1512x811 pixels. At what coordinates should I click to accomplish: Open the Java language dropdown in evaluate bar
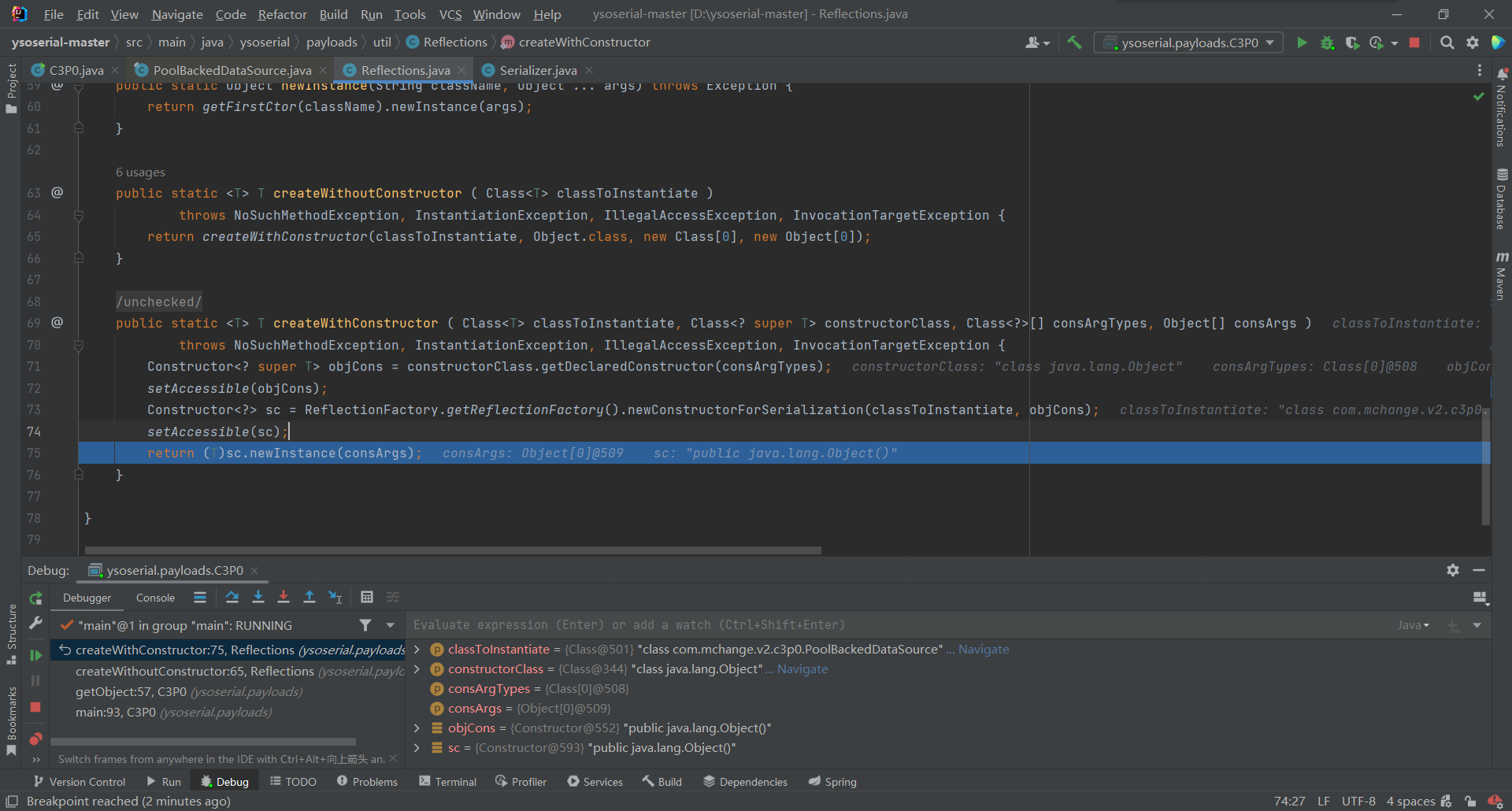[x=1414, y=625]
